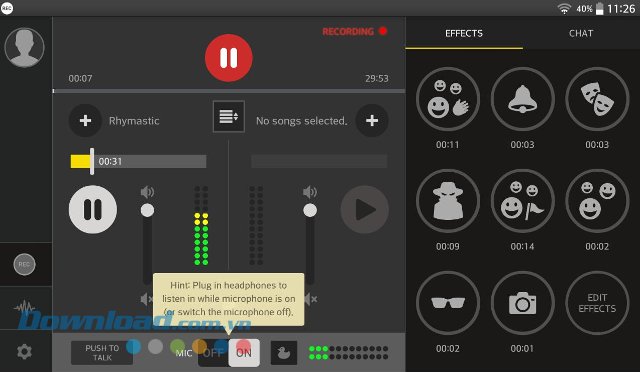Viewport: 640px width, 372px height.
Task: Click the right deck speaker volume icon
Action: coord(310,192)
